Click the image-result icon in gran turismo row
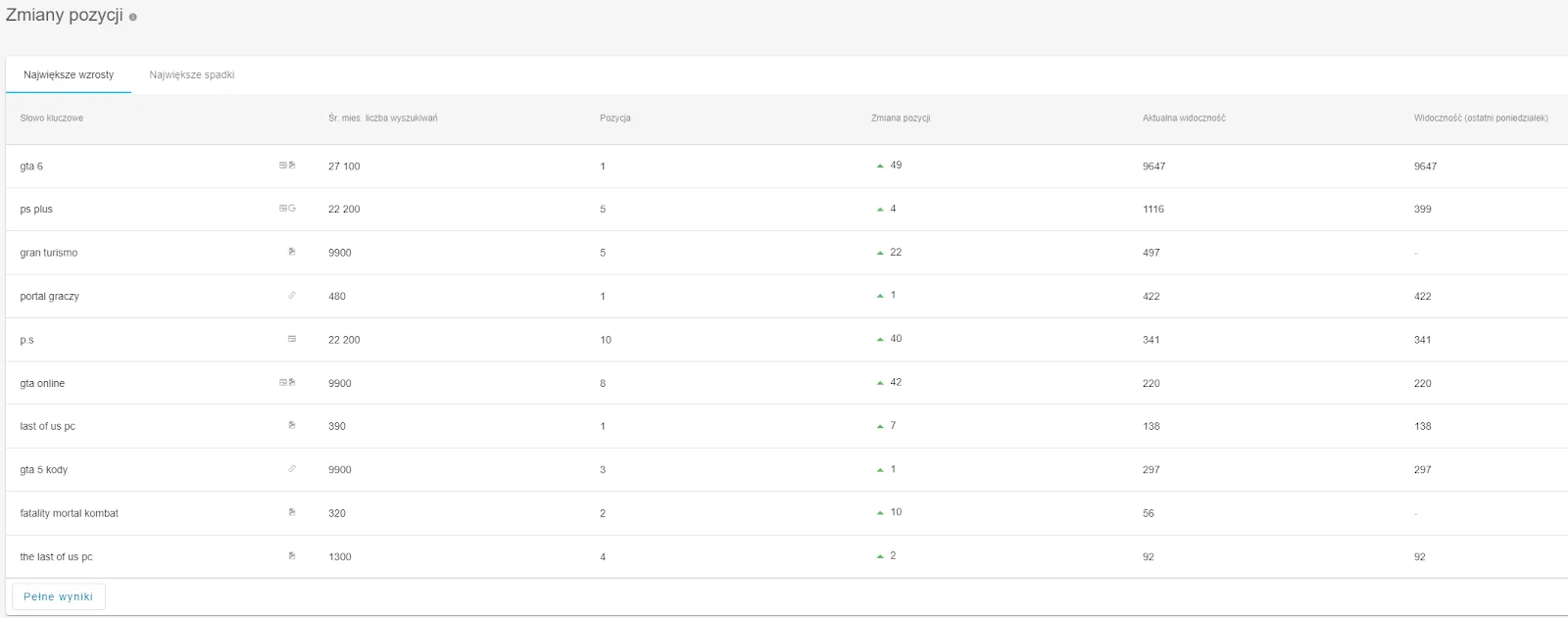This screenshot has height=618, width=1568. 292,252
